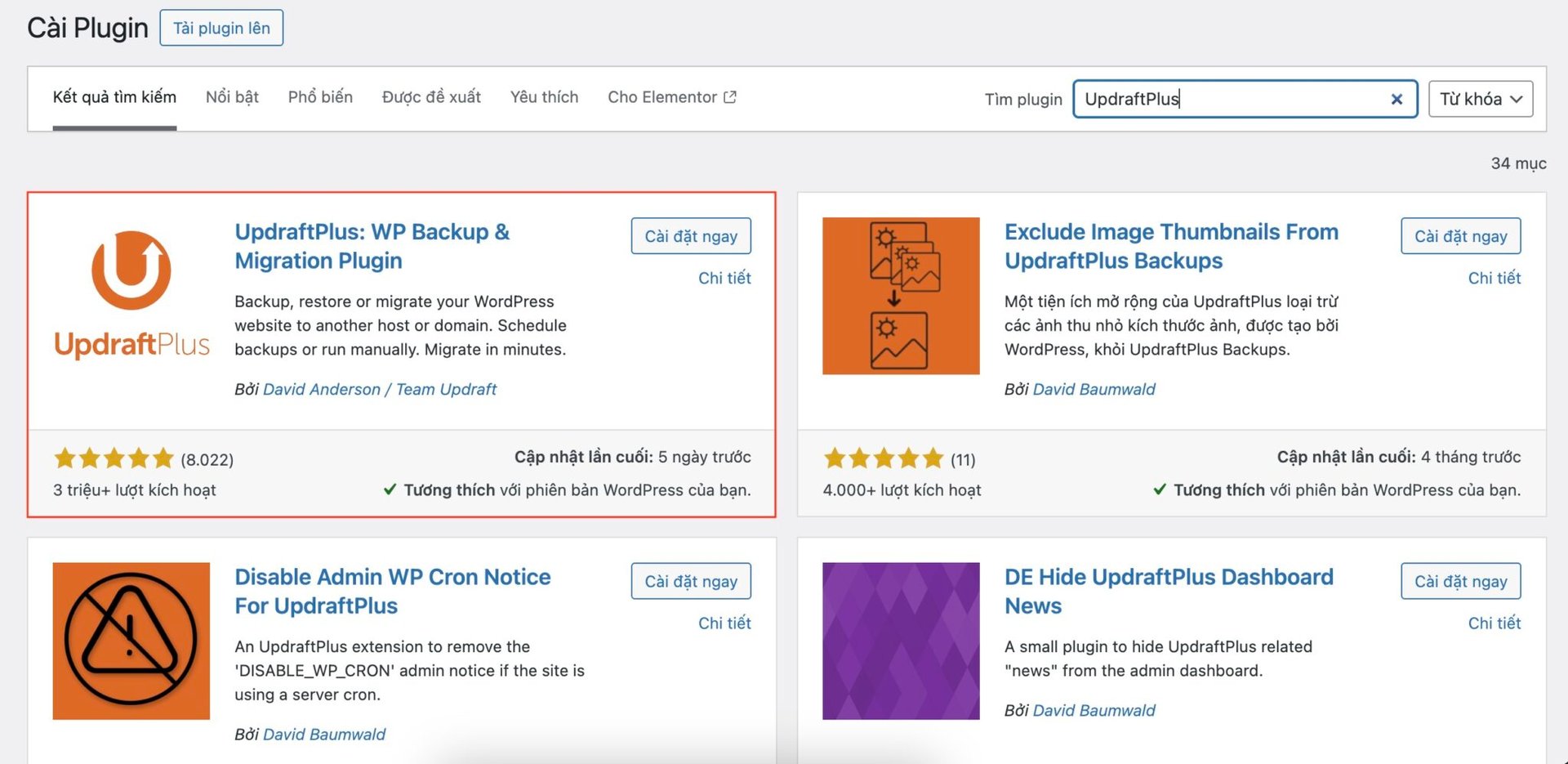Install UpdraftPlus WP Backup plugin now
The image size is (1568, 764).
coord(690,236)
